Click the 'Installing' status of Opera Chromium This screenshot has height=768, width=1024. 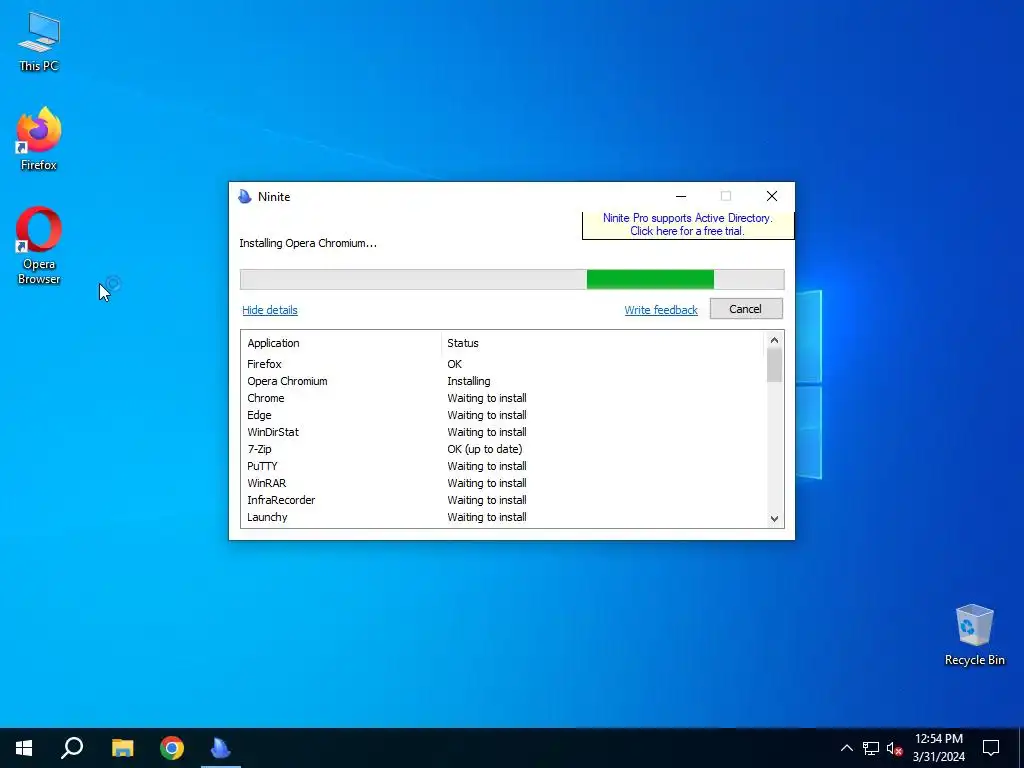pos(468,381)
